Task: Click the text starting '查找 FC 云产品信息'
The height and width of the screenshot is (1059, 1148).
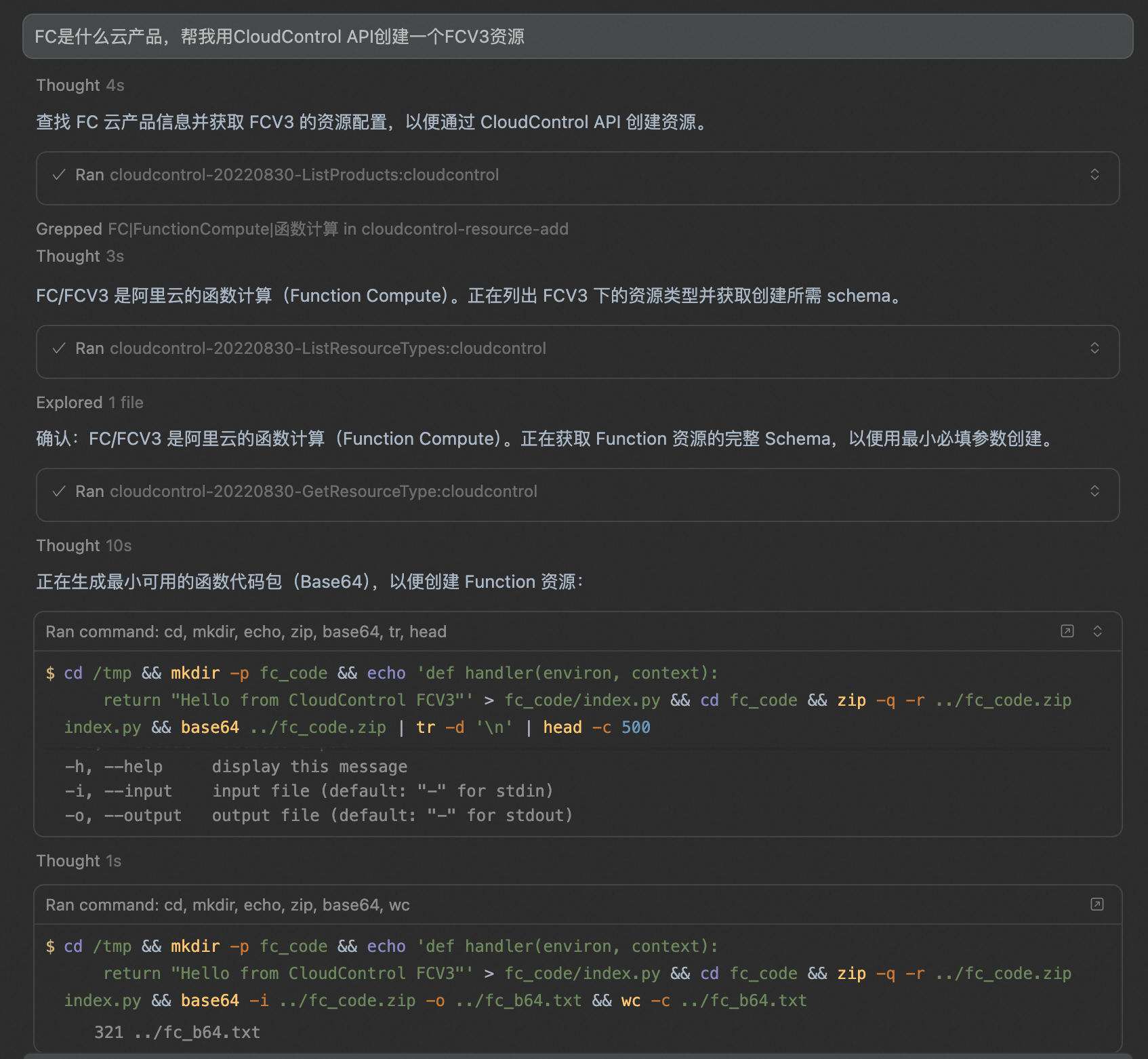Action: click(x=372, y=122)
